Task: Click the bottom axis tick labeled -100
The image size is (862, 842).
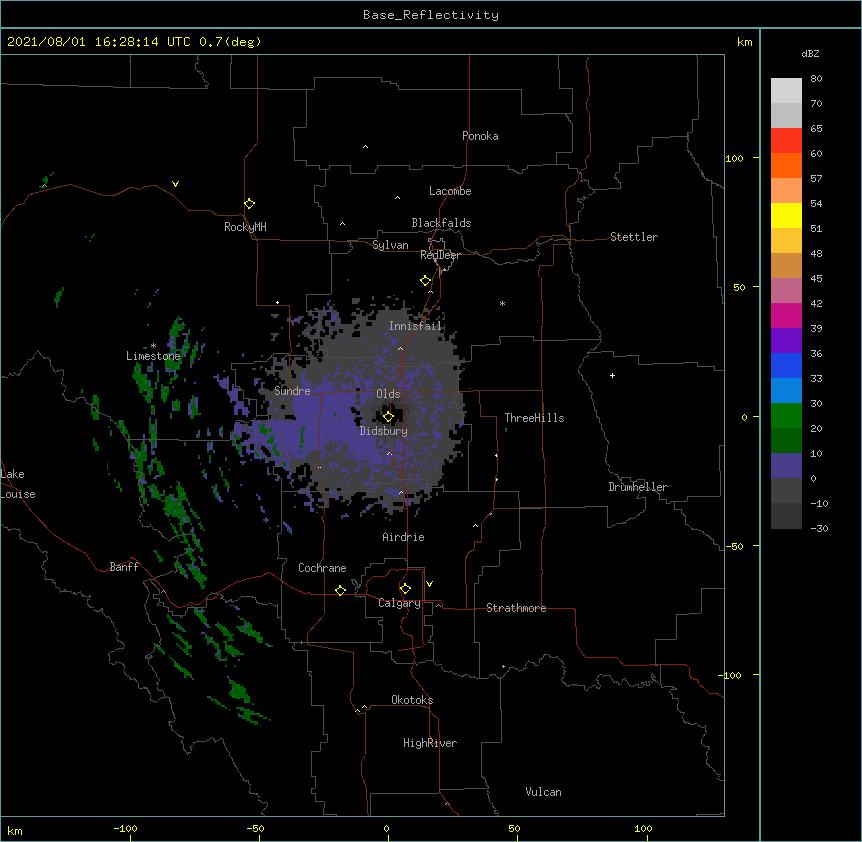Action: point(125,829)
